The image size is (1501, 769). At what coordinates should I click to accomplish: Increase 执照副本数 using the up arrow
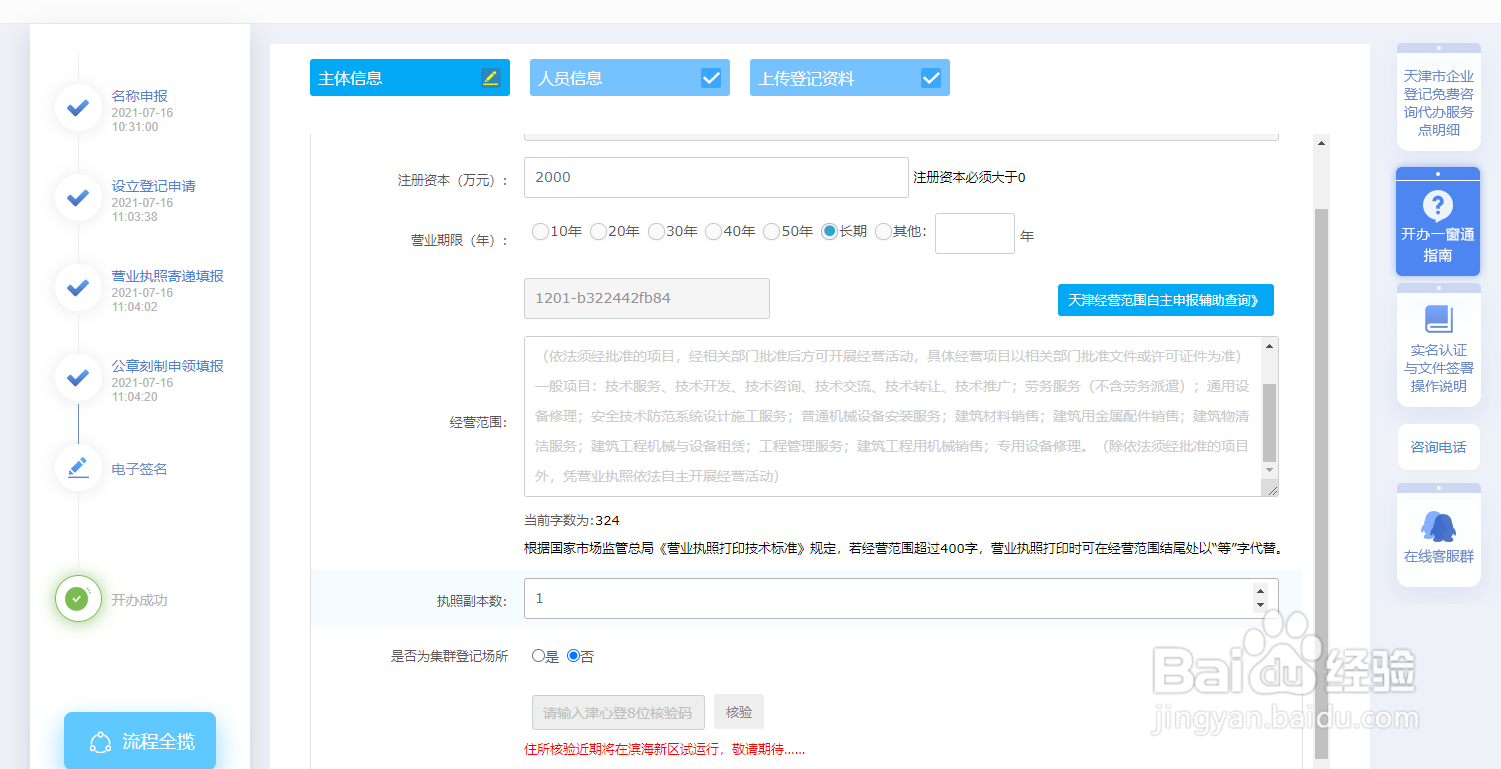click(1258, 591)
